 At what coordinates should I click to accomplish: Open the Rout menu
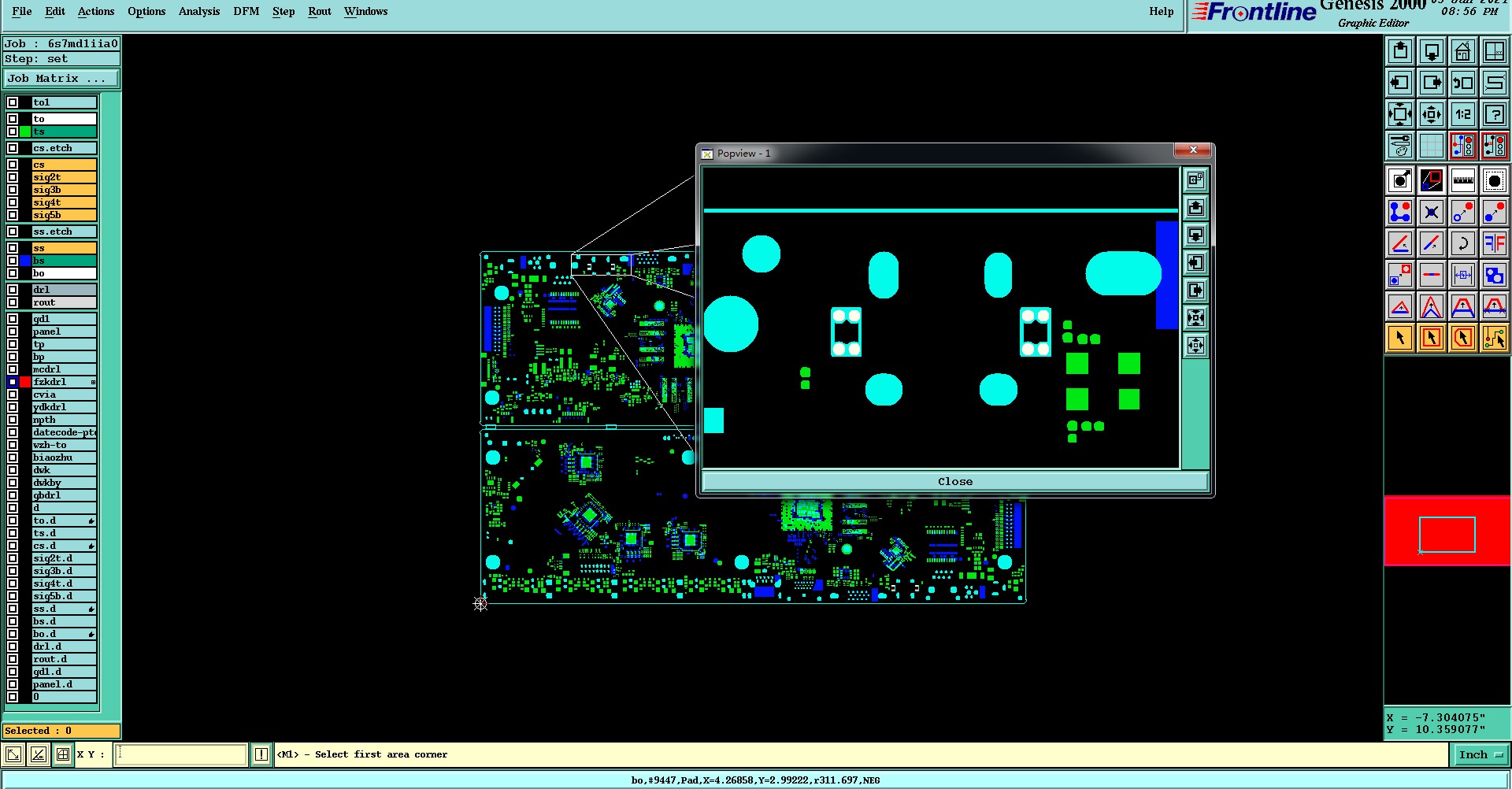[x=320, y=11]
